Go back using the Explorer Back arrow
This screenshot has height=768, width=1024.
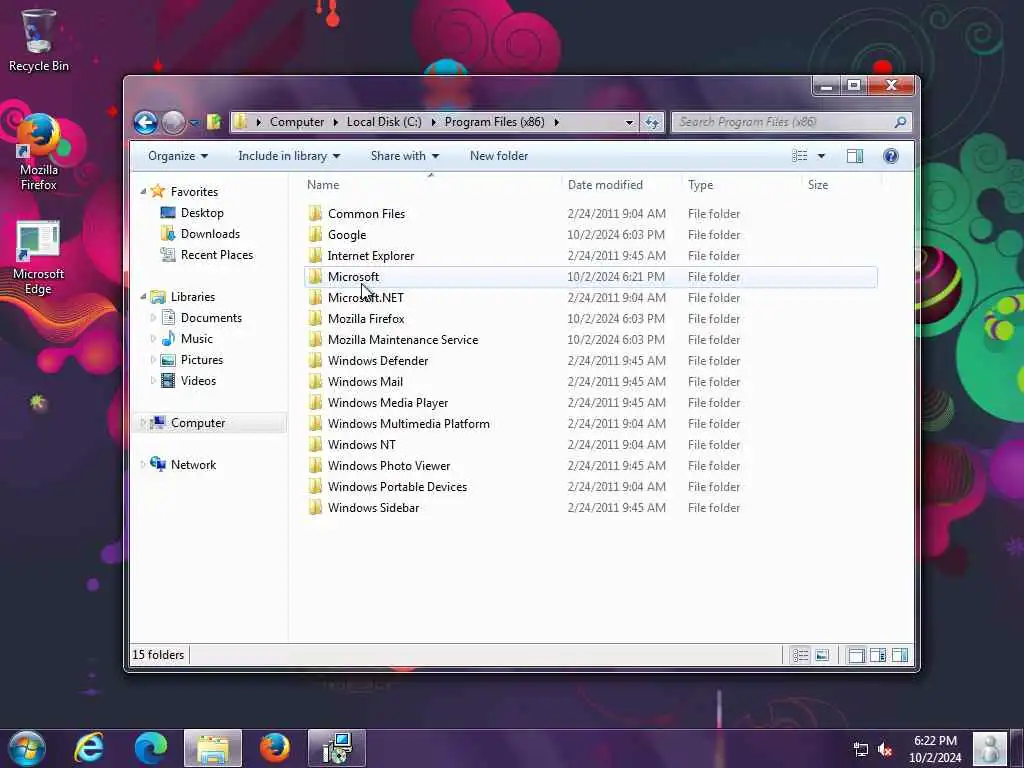coord(145,122)
